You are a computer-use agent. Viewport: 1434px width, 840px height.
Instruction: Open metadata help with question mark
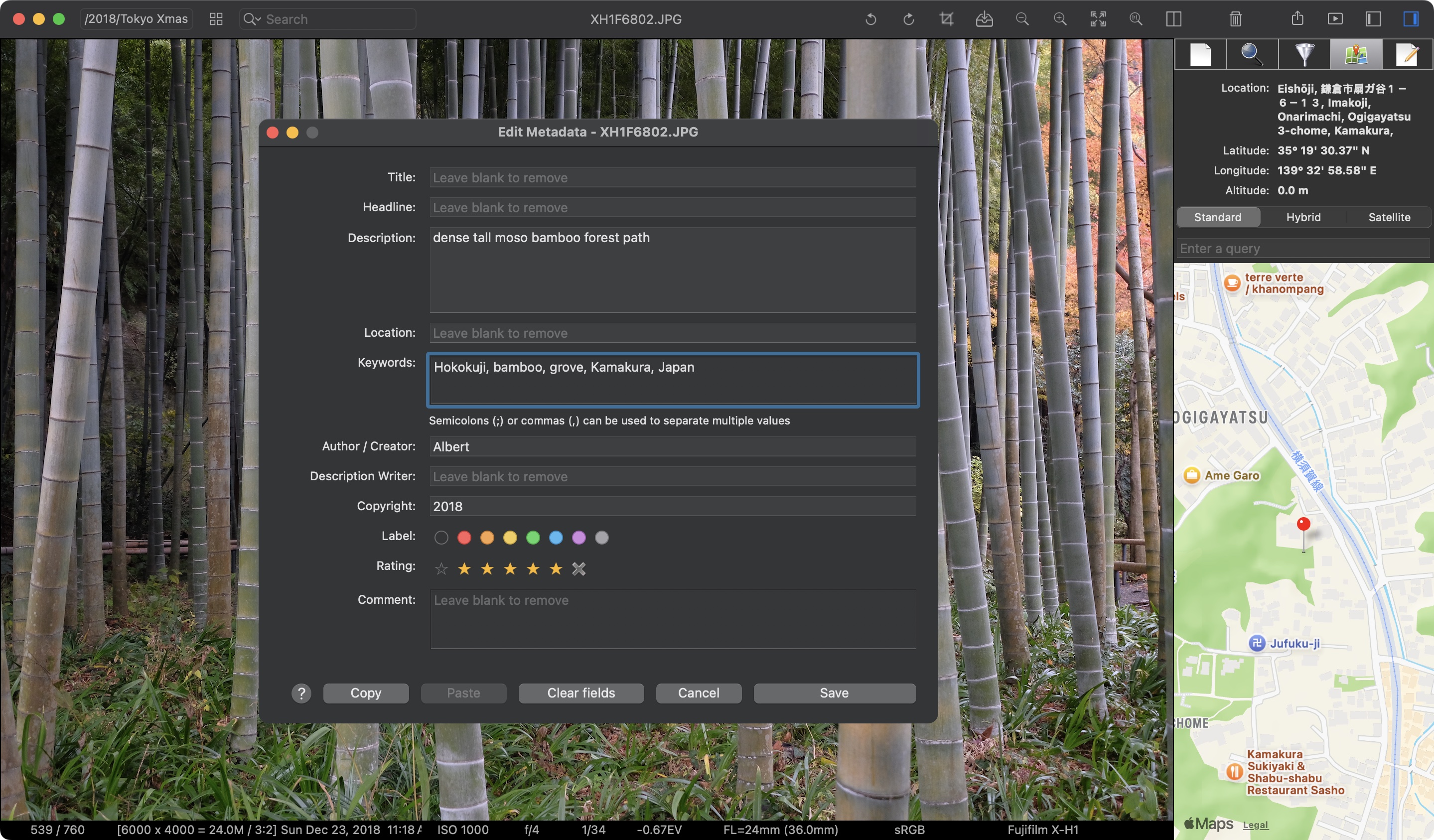(x=301, y=693)
